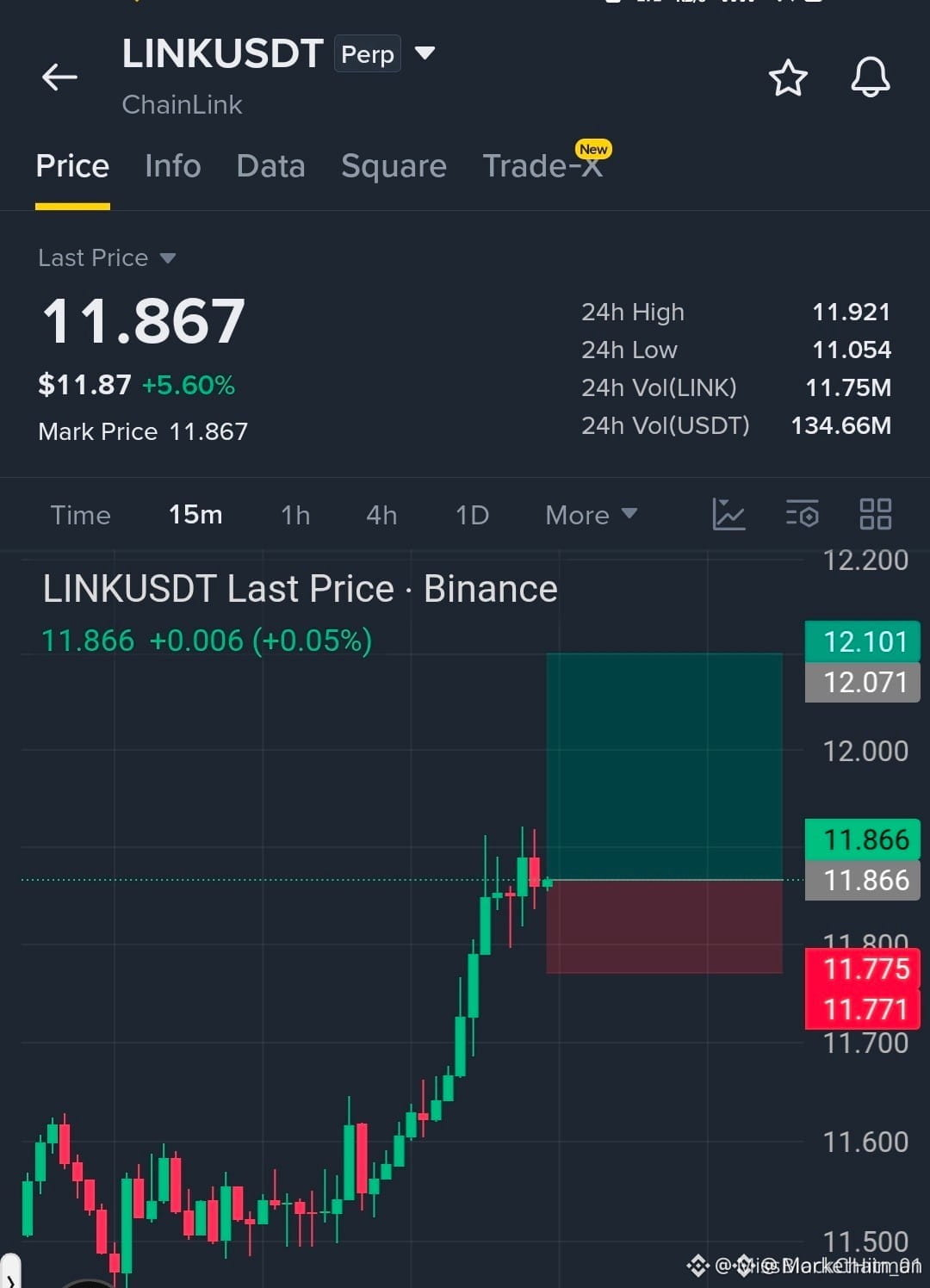Screen dimensions: 930x1288
Task: Tap the +5.60% change value
Action: tap(189, 385)
